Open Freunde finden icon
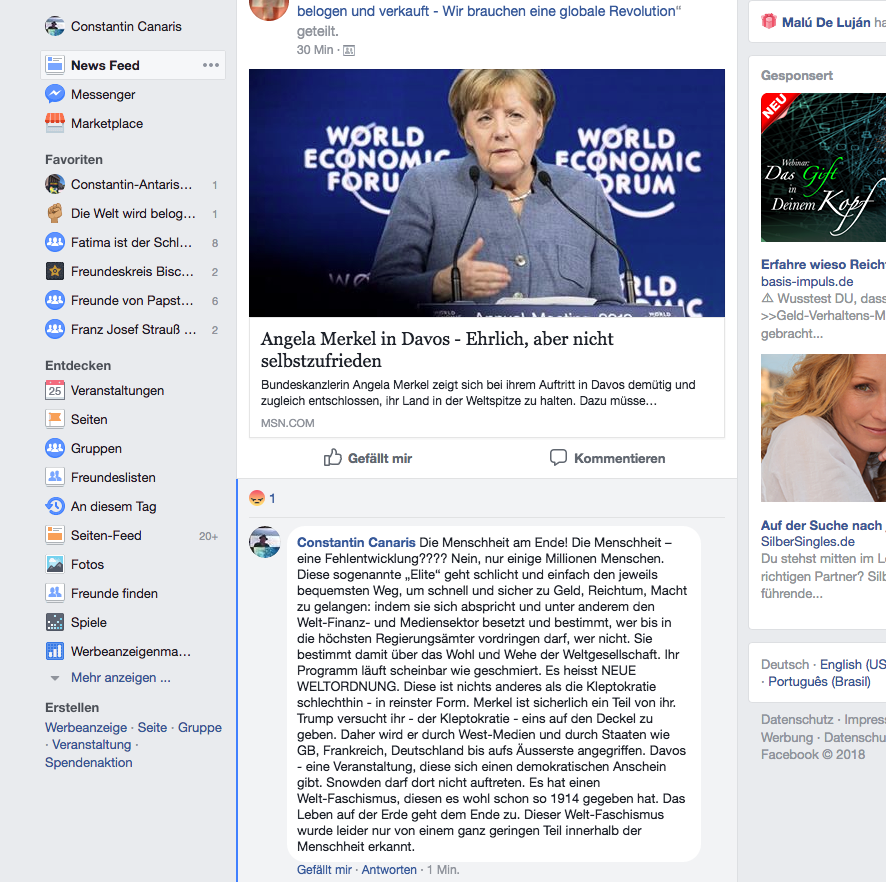 (55, 593)
